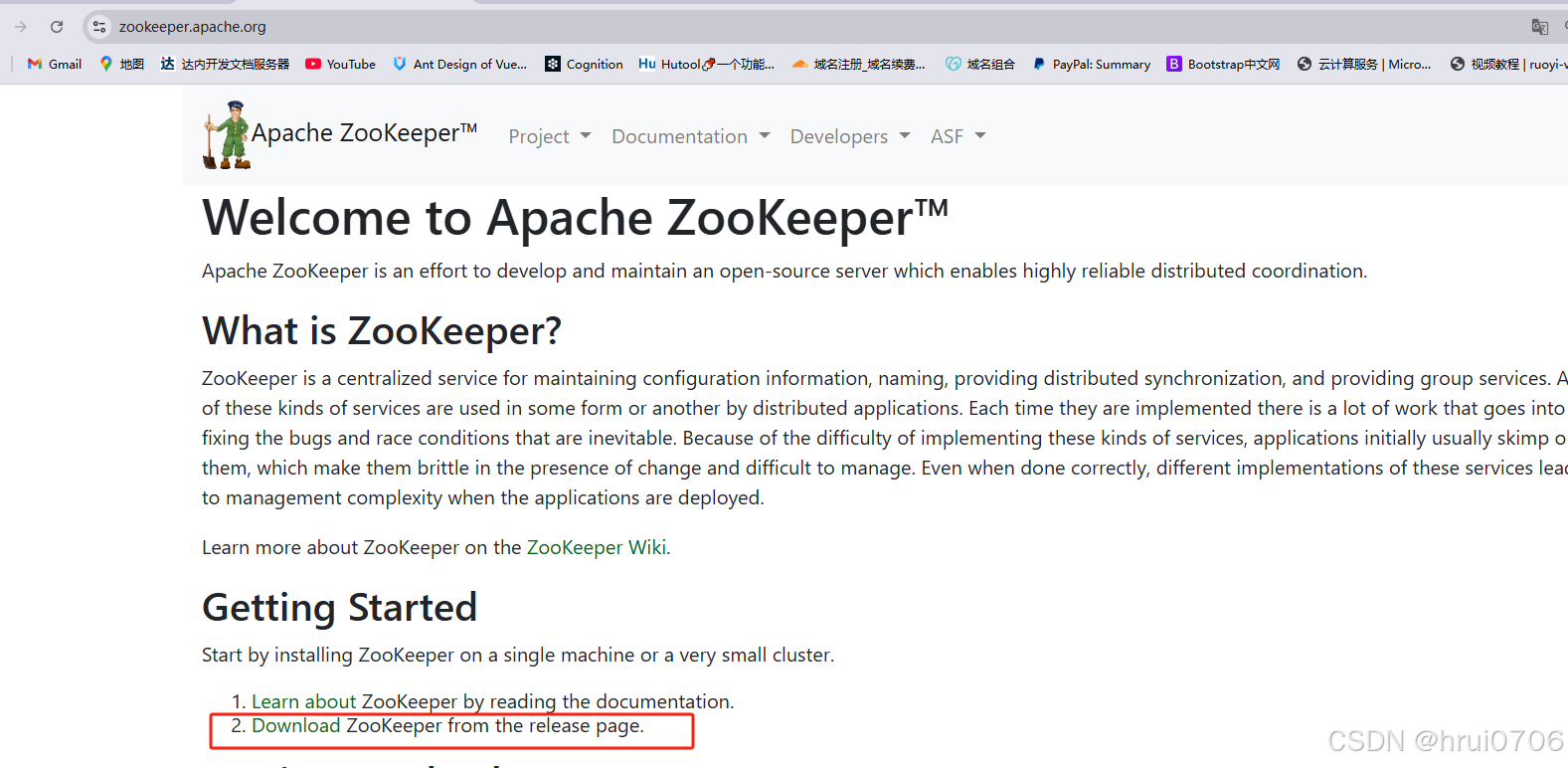Reload the page with the refresh icon

point(57,27)
